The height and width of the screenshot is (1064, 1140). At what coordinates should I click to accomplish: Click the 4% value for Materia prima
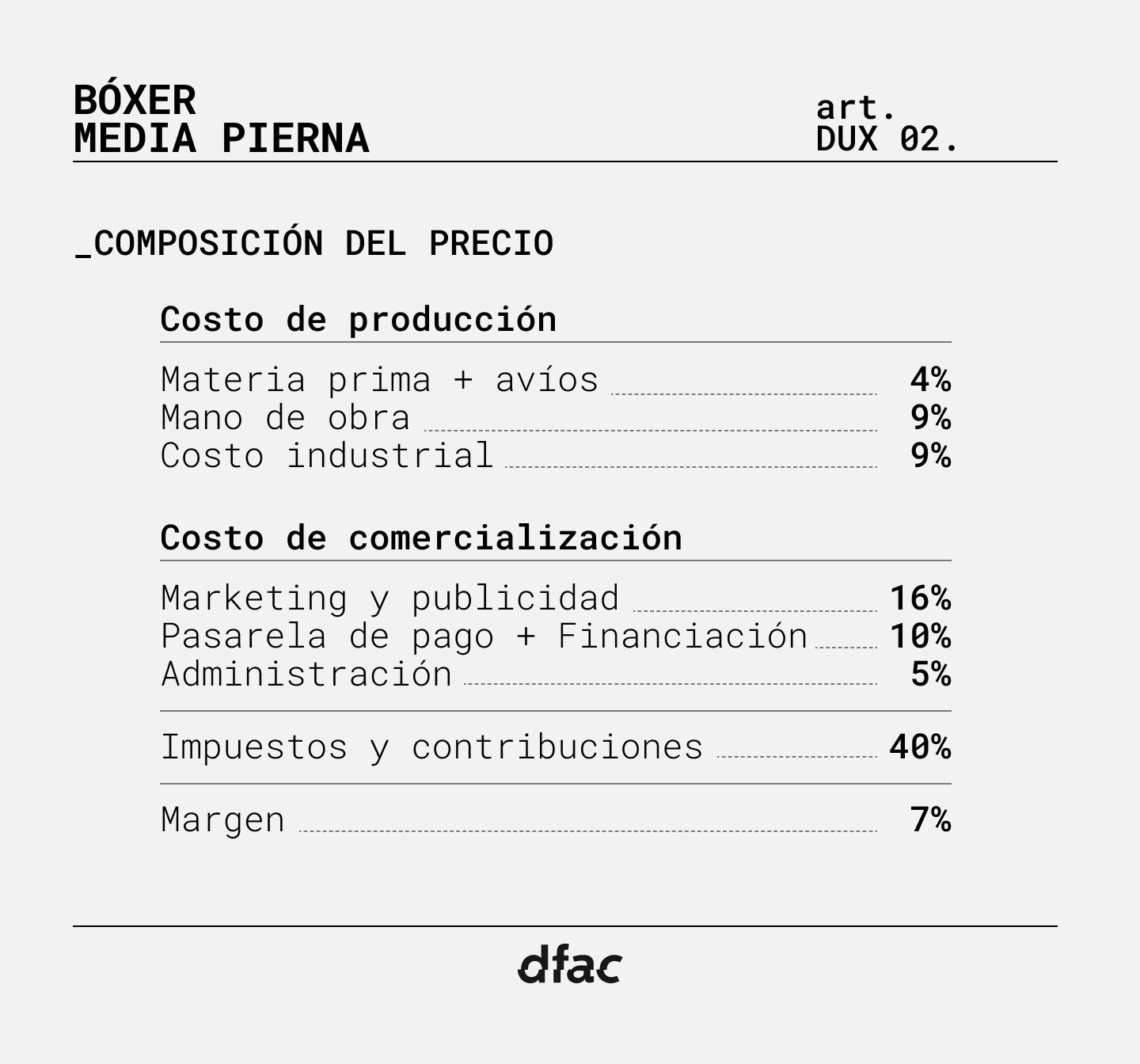(930, 380)
